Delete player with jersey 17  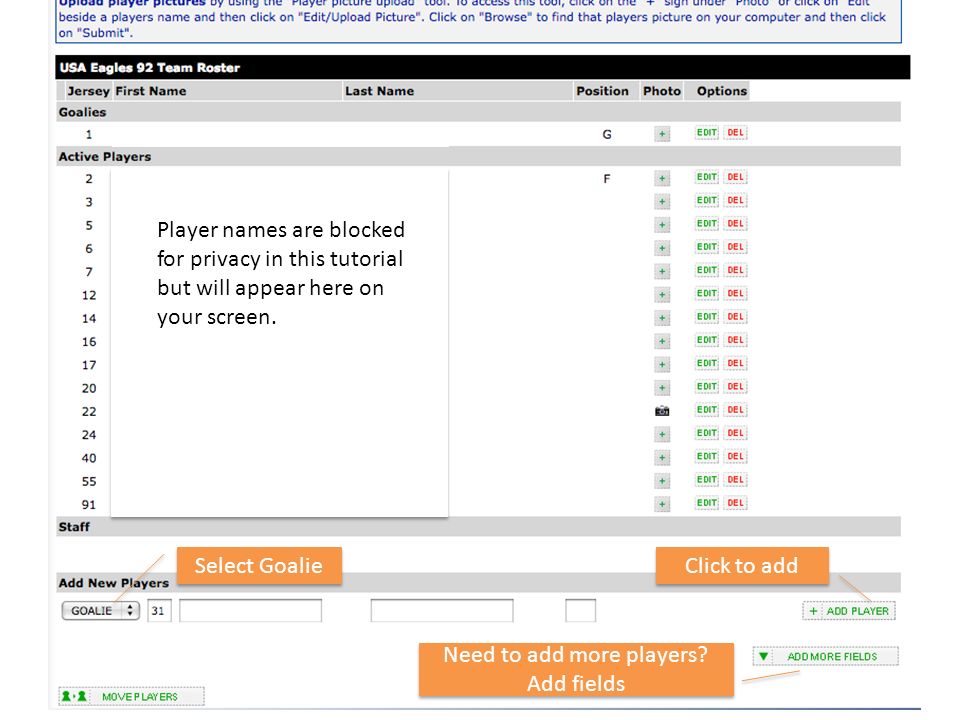click(x=735, y=364)
